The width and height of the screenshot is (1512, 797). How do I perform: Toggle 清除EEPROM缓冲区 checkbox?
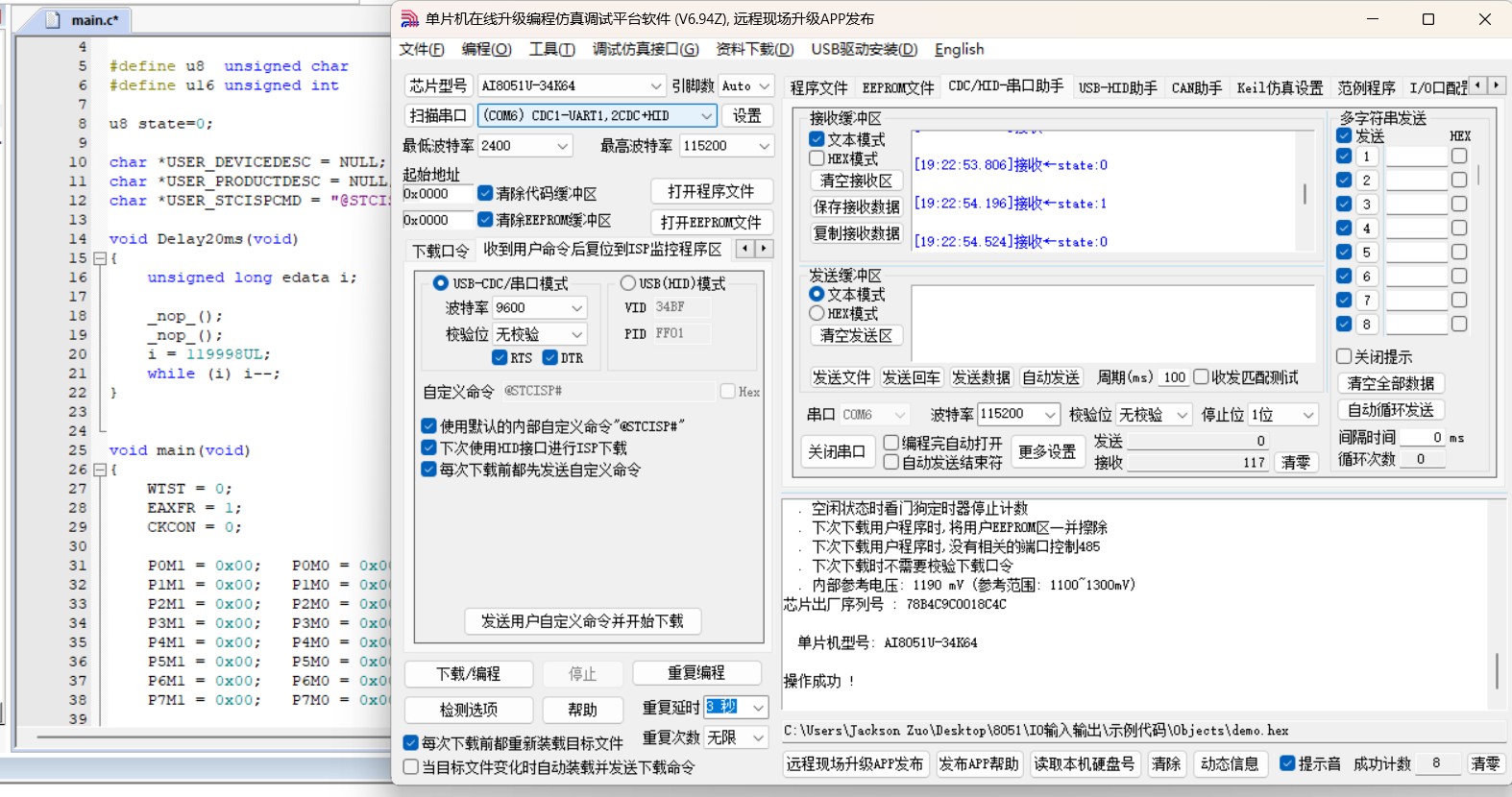coord(485,220)
